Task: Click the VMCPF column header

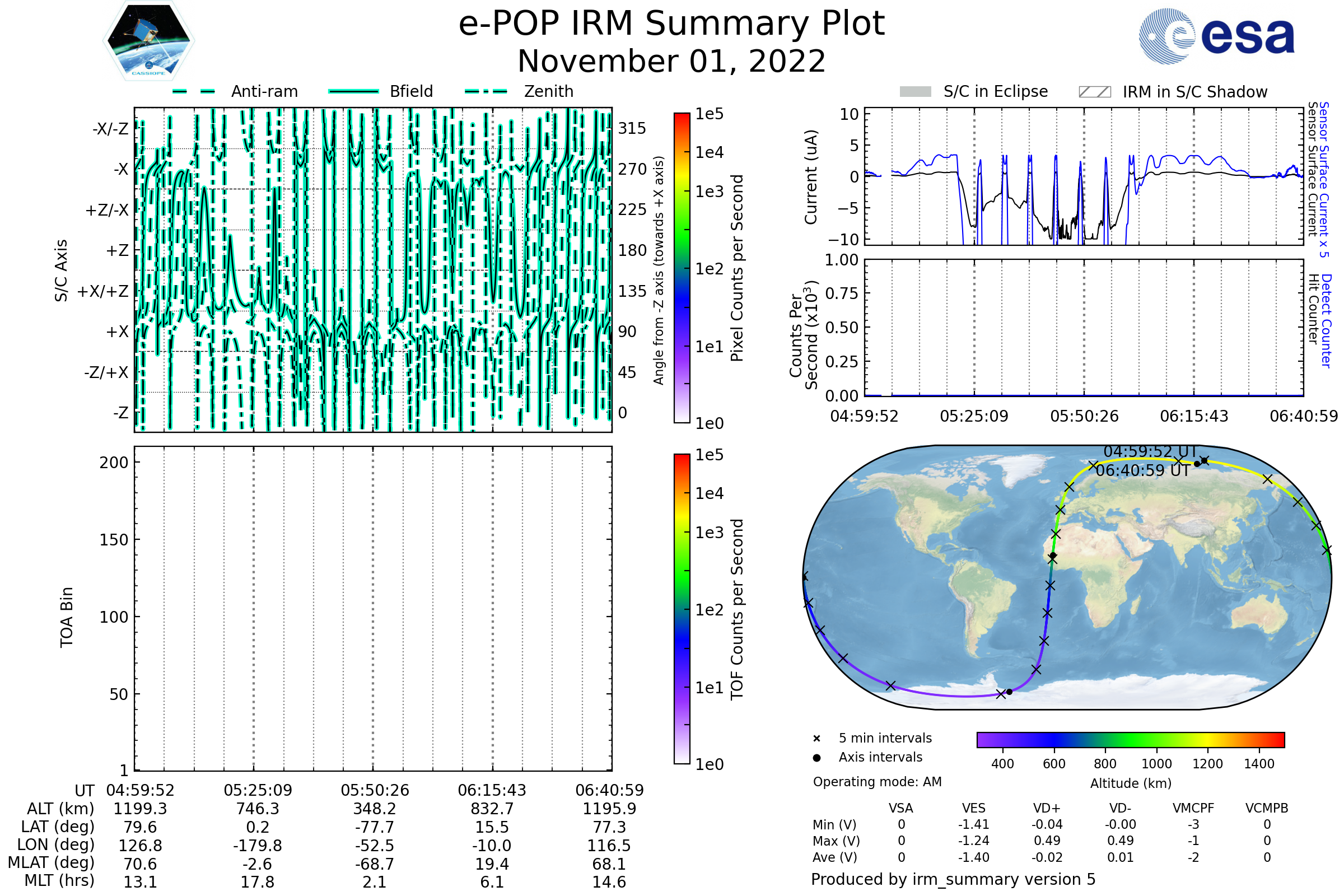Action: tap(1193, 808)
